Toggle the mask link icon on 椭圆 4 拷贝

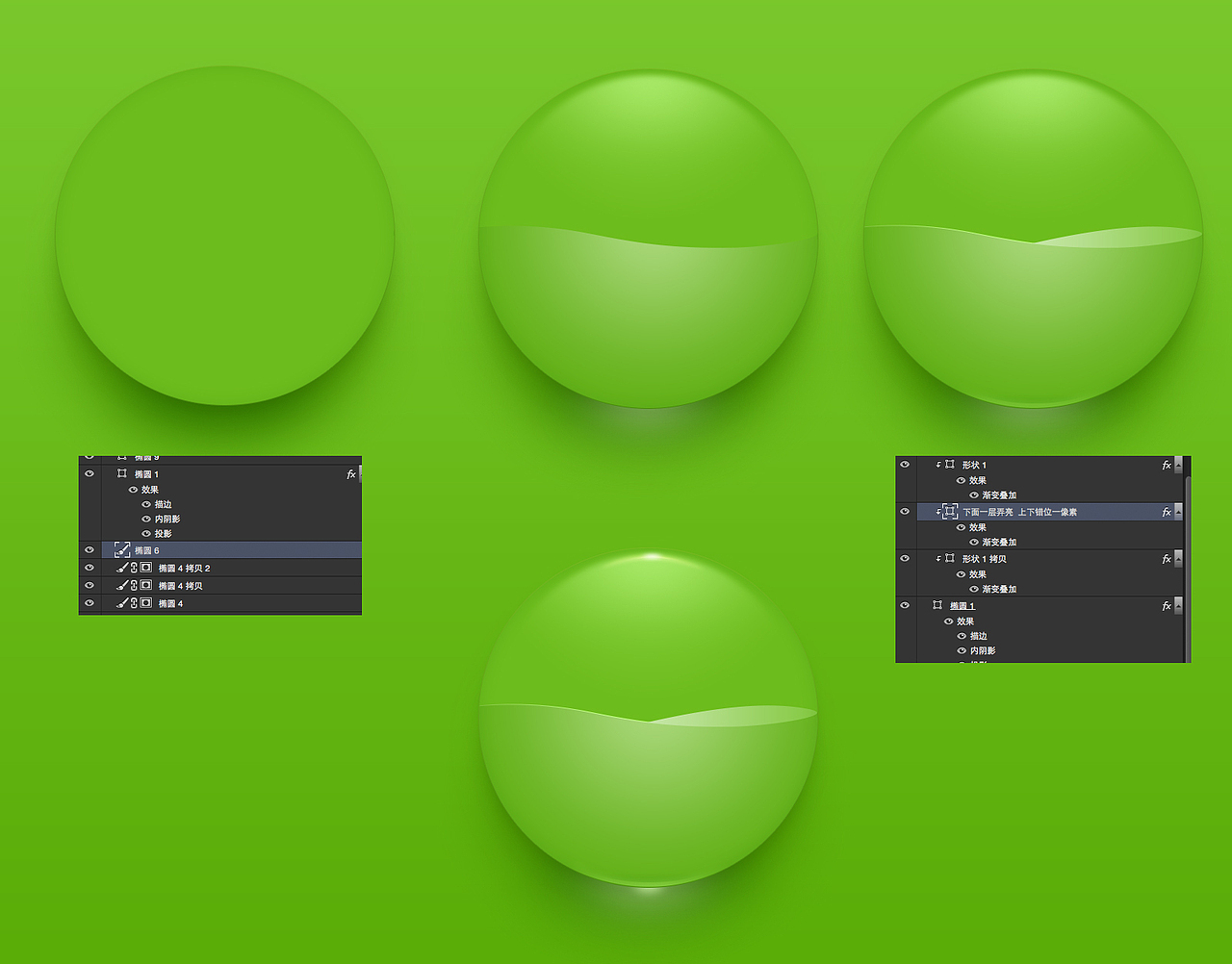tap(134, 585)
